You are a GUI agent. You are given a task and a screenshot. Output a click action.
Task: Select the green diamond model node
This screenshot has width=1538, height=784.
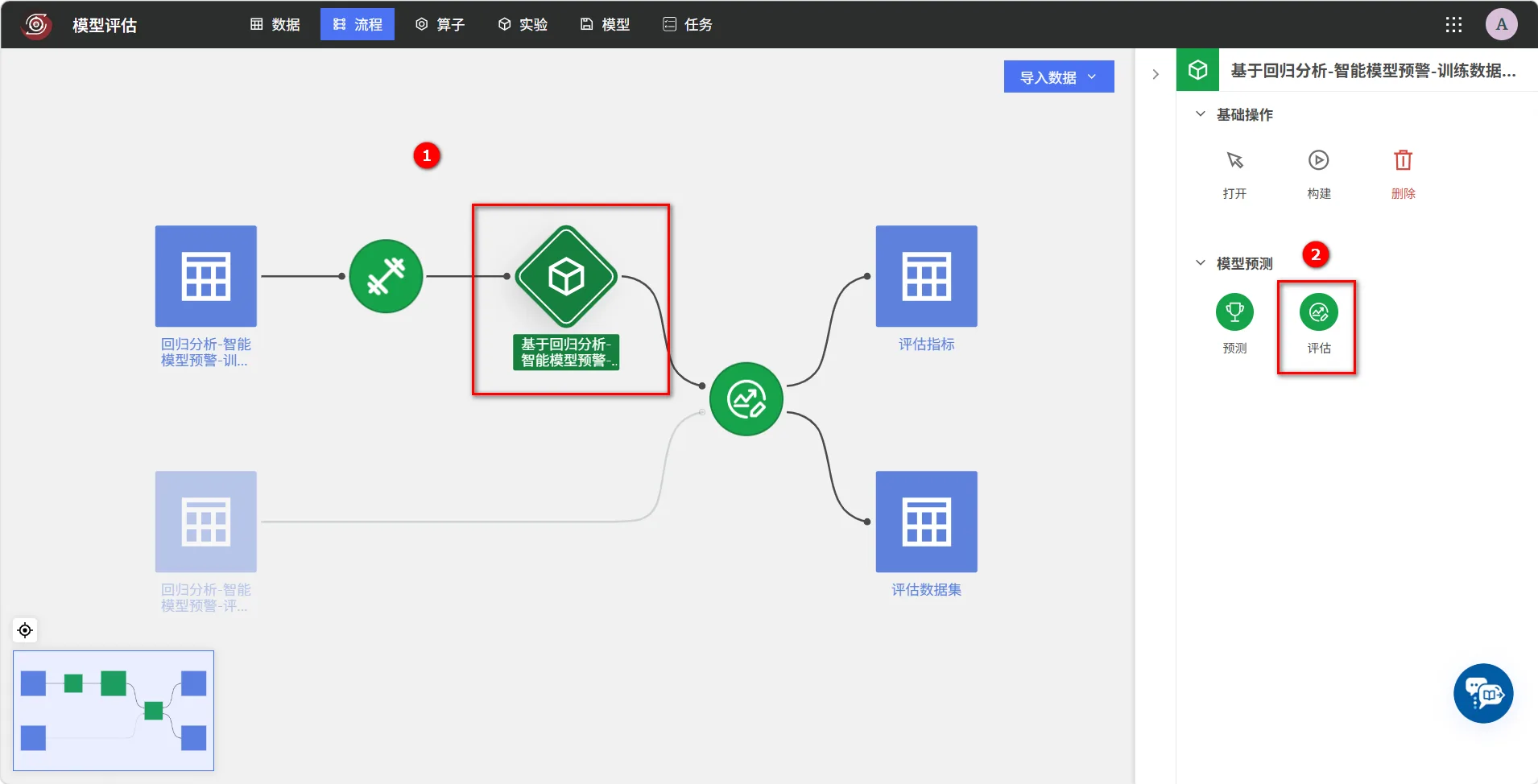click(x=566, y=276)
